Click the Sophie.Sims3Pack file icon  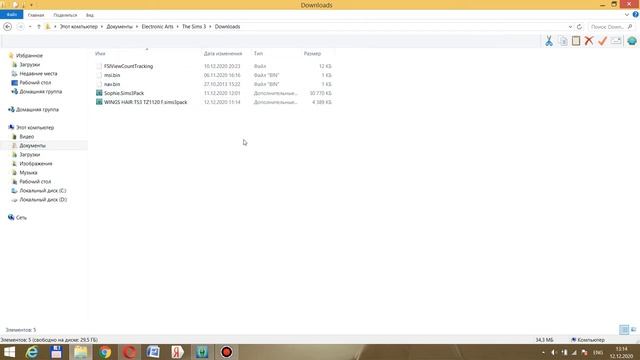pyautogui.click(x=99, y=93)
